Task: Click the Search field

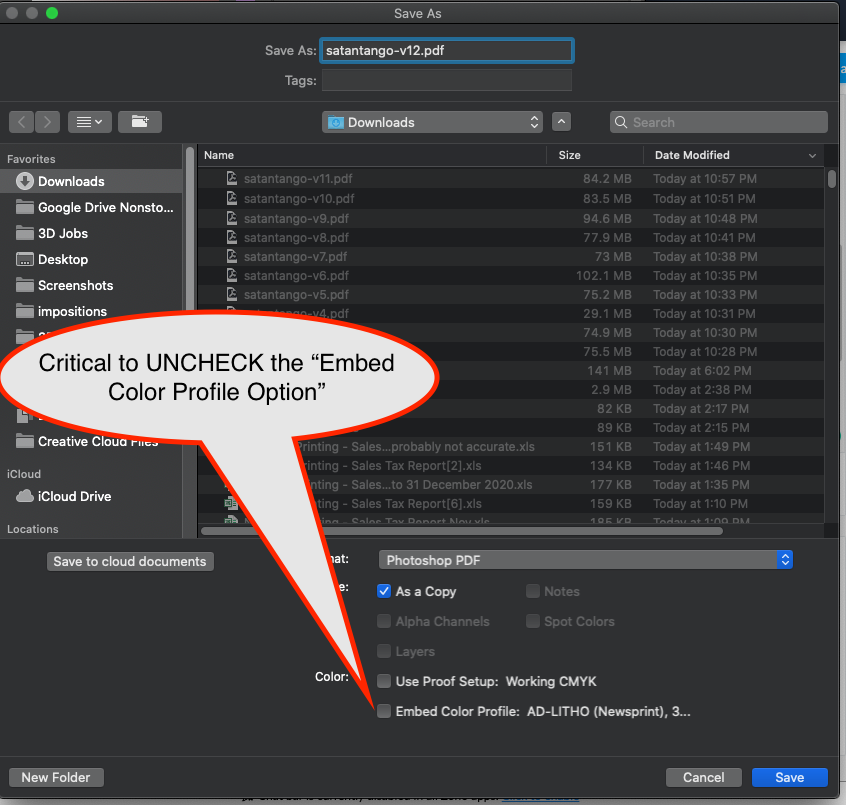Action: click(719, 122)
